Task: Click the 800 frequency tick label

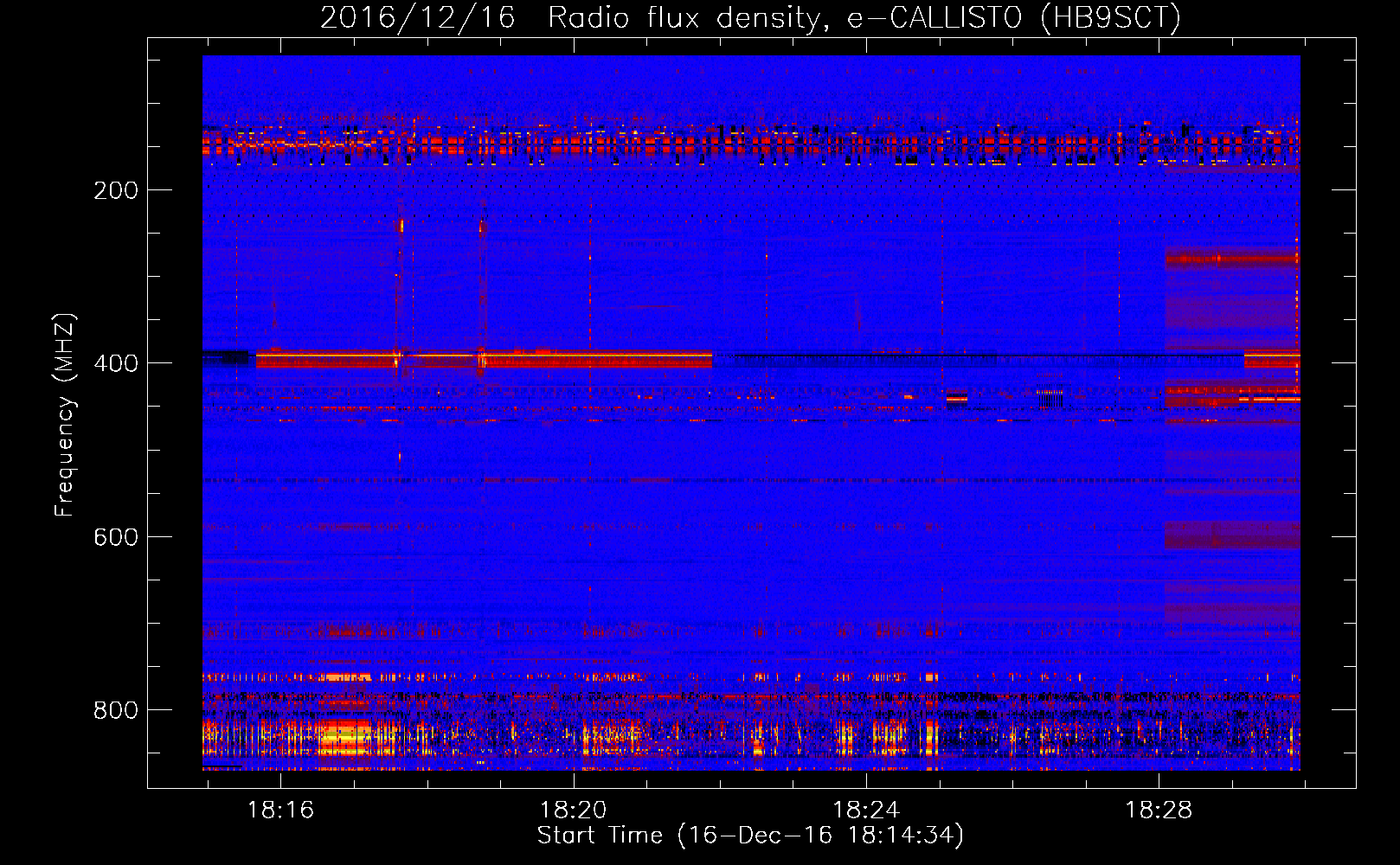Action: 116,710
